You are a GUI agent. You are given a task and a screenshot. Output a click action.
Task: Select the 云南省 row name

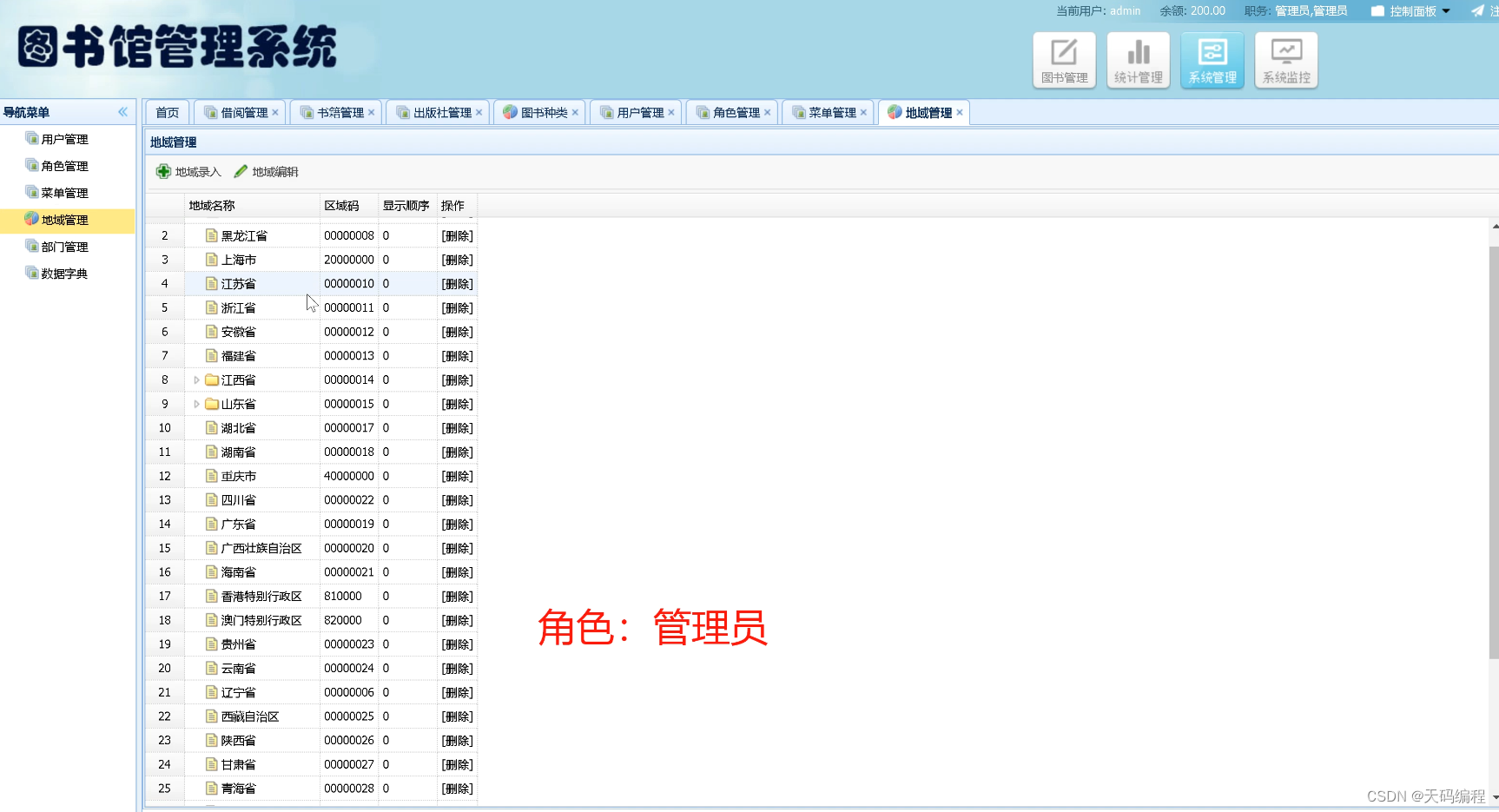point(238,669)
